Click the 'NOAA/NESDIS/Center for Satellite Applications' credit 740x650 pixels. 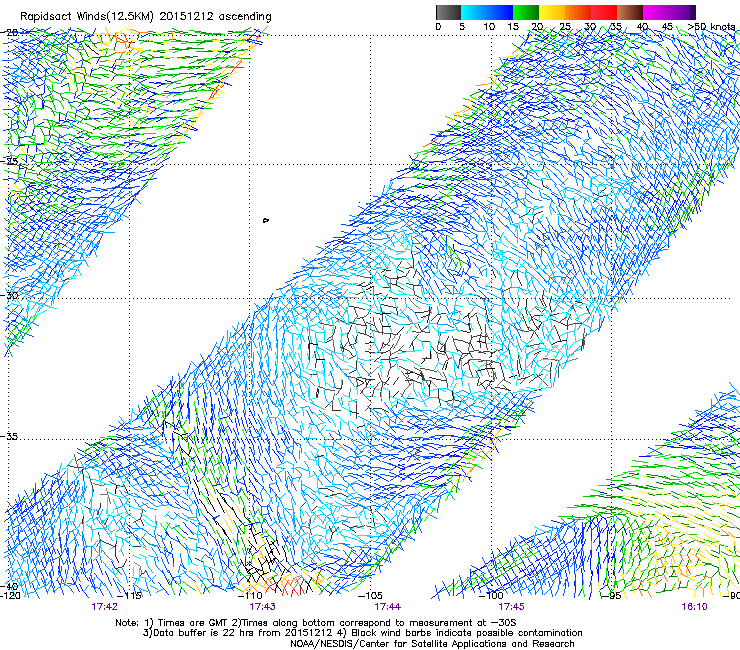coord(432,644)
